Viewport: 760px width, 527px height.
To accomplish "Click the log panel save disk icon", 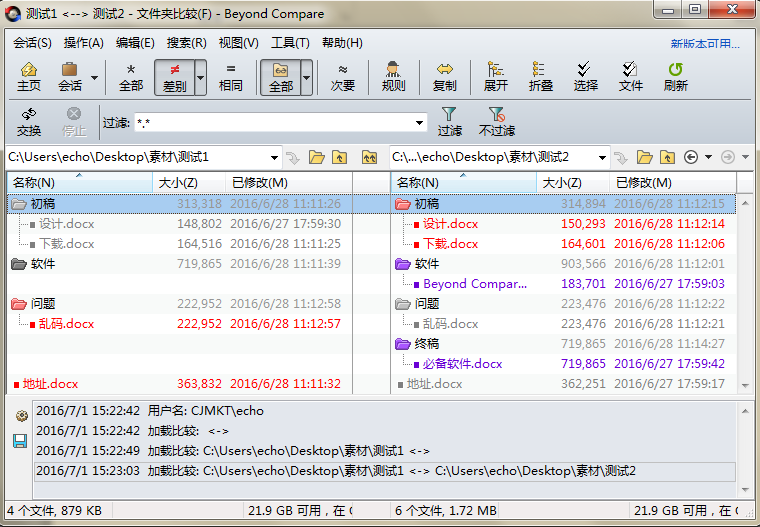I will pos(20,441).
